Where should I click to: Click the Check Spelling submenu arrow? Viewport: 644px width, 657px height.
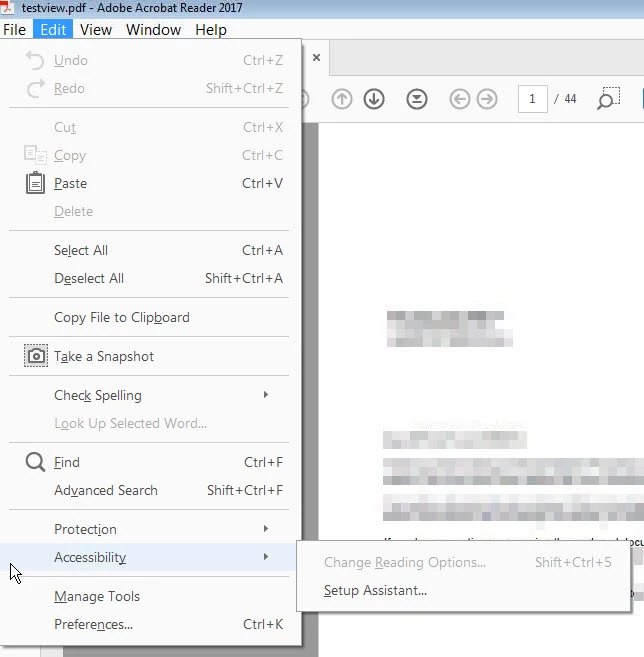[x=266, y=395]
